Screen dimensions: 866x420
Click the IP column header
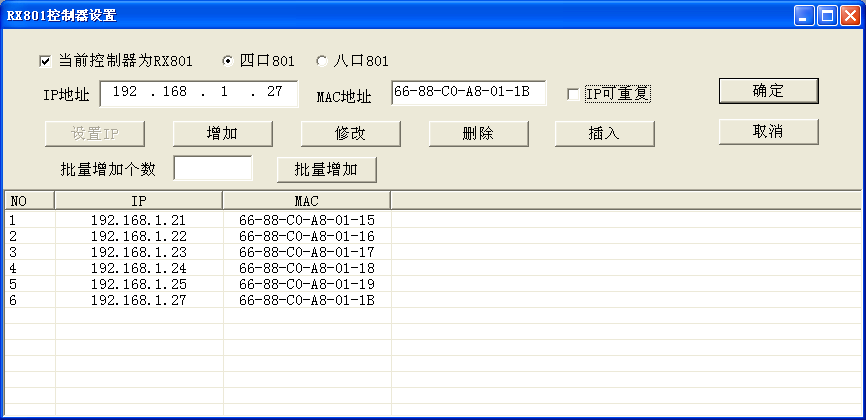[x=139, y=200]
